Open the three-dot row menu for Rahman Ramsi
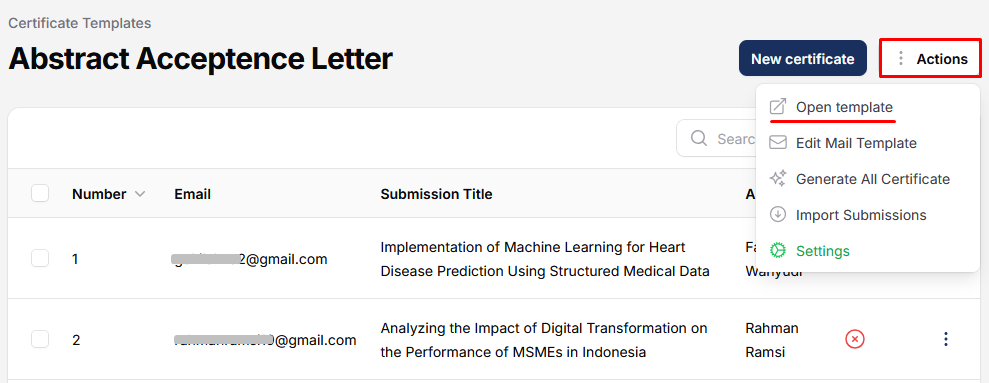This screenshot has width=989, height=383. [x=945, y=339]
